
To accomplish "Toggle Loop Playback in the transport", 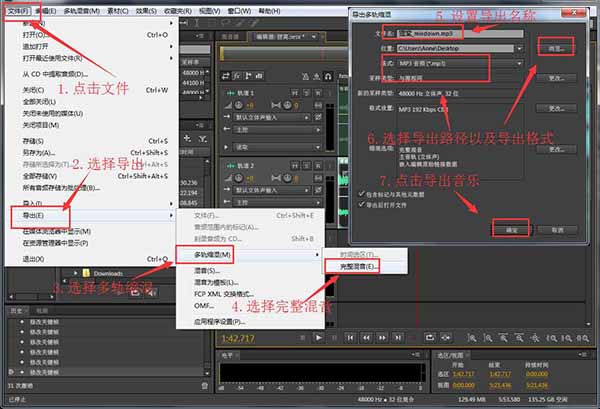I will [x=429, y=337].
